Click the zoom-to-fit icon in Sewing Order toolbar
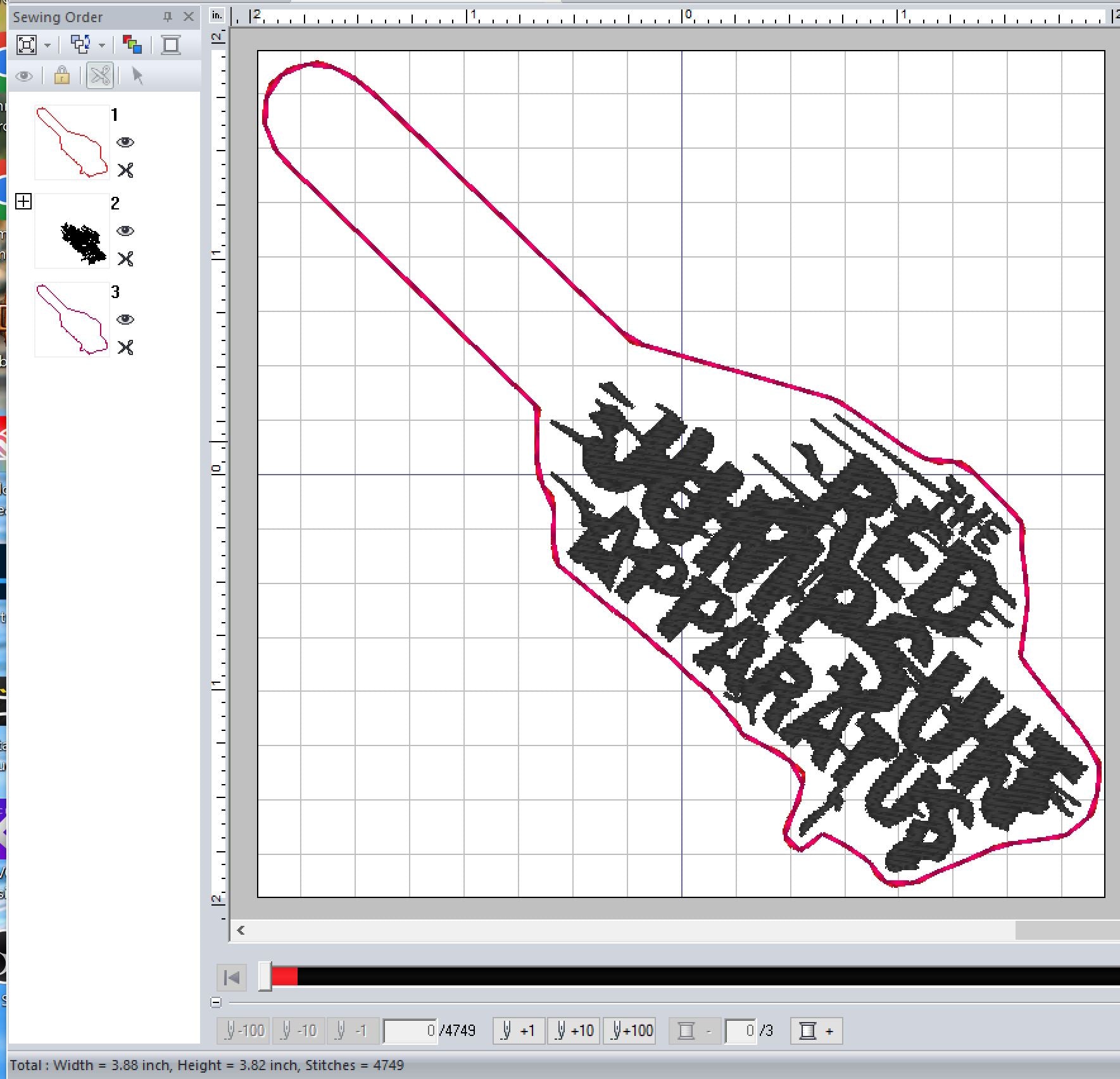 coord(27,45)
